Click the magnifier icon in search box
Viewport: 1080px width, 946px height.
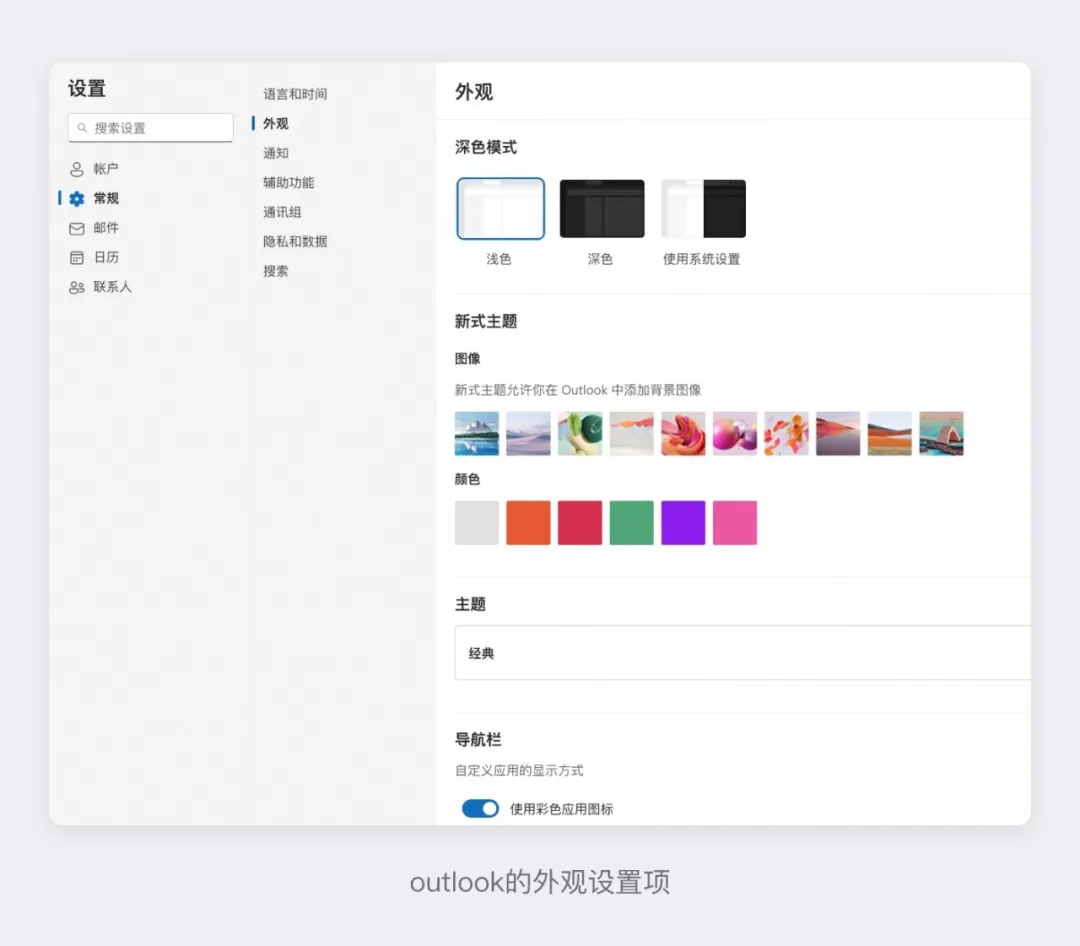pyautogui.click(x=82, y=128)
